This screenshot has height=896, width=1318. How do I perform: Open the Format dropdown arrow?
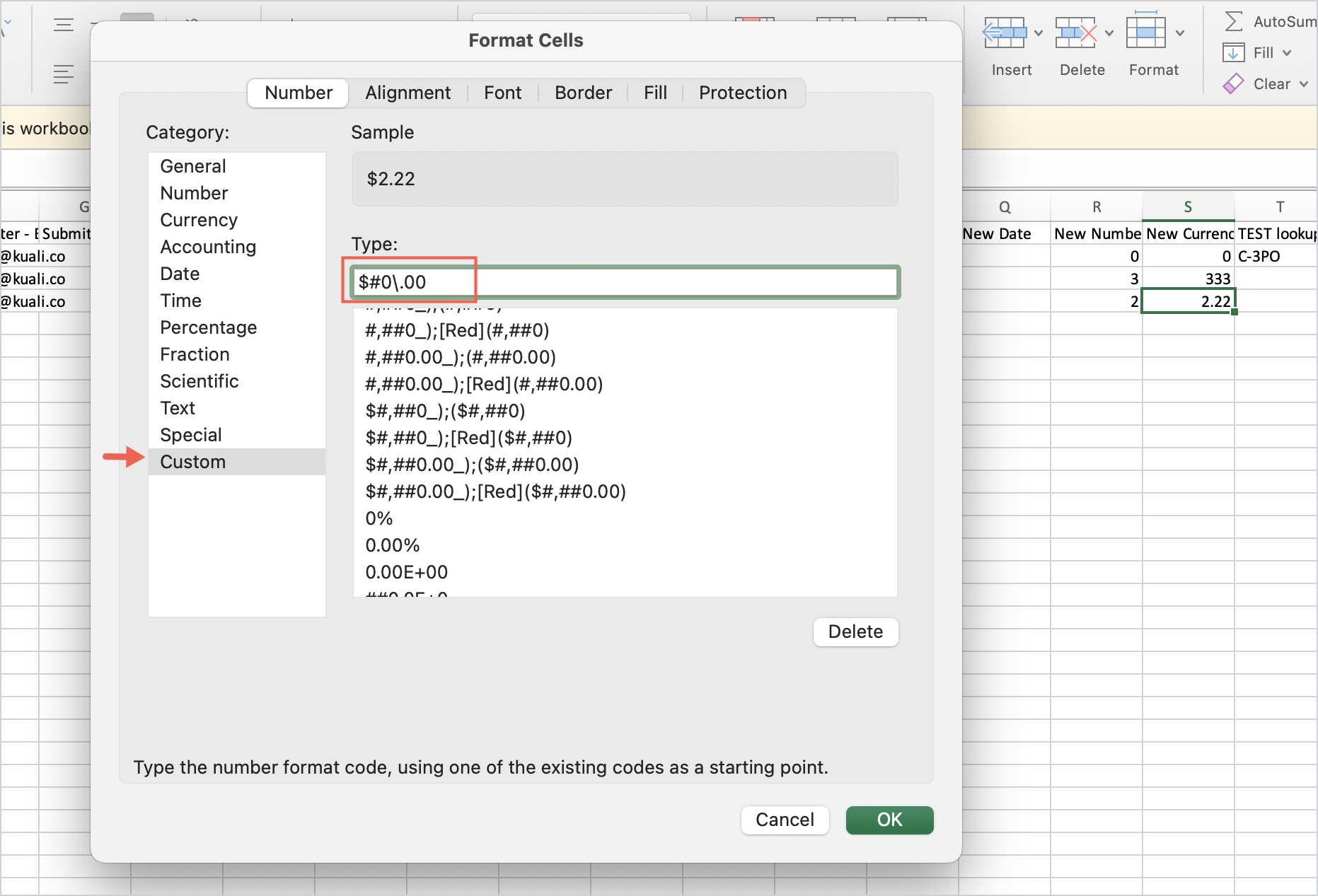(x=1179, y=33)
